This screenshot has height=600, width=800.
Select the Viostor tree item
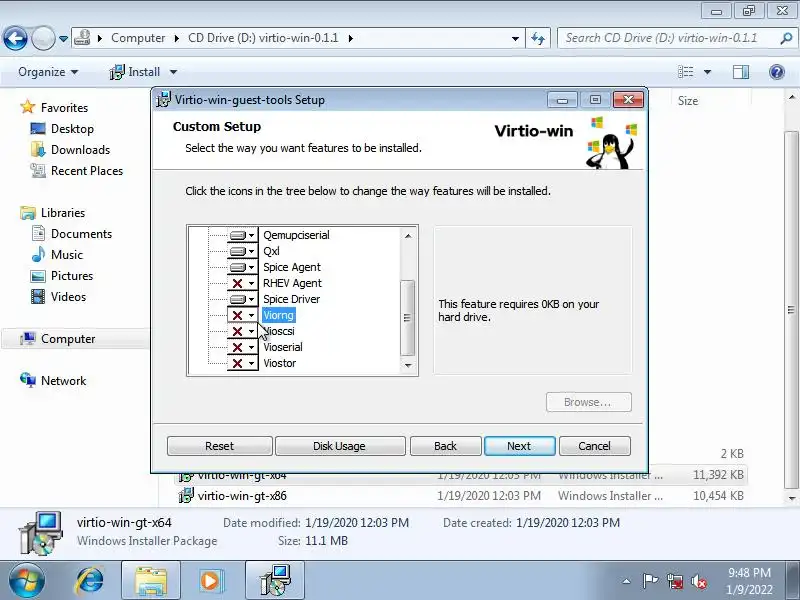click(280, 363)
